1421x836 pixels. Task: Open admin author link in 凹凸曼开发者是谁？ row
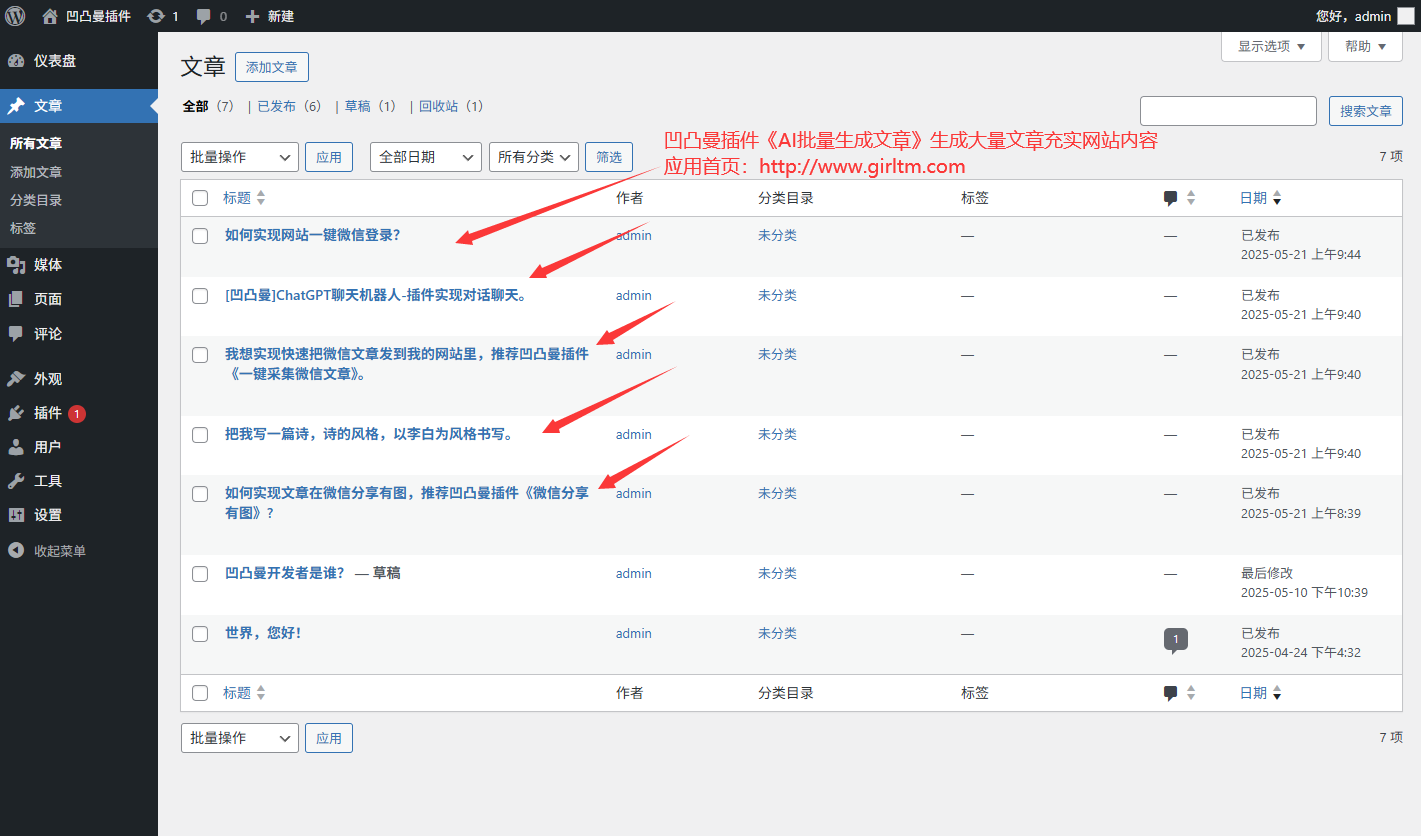[x=634, y=573]
